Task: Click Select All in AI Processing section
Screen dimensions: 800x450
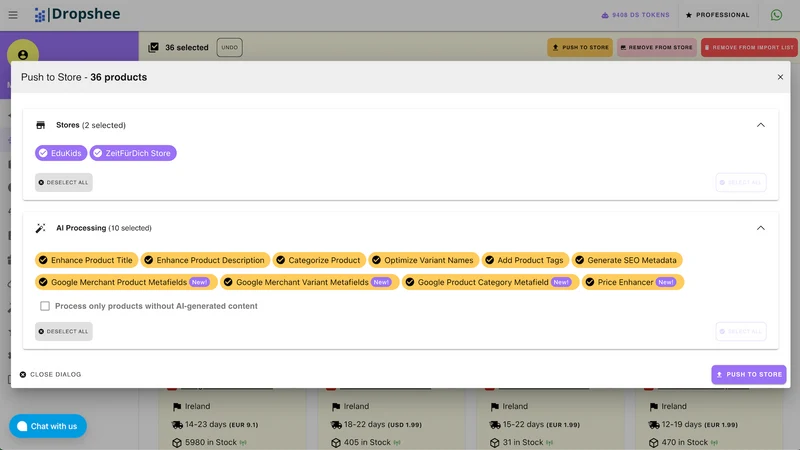Action: tap(741, 331)
